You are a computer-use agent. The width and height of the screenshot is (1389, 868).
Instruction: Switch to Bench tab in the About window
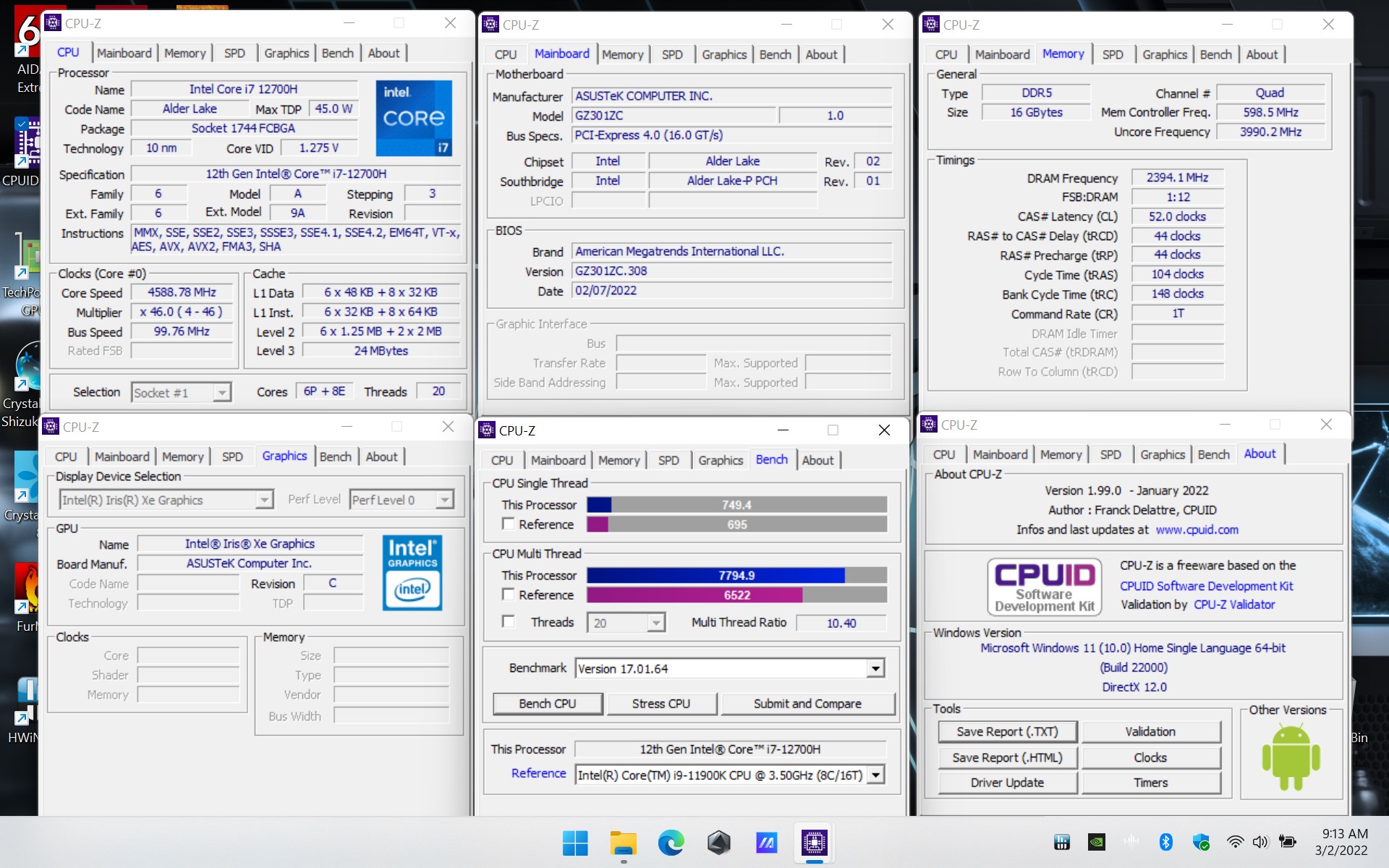pyautogui.click(x=1213, y=454)
